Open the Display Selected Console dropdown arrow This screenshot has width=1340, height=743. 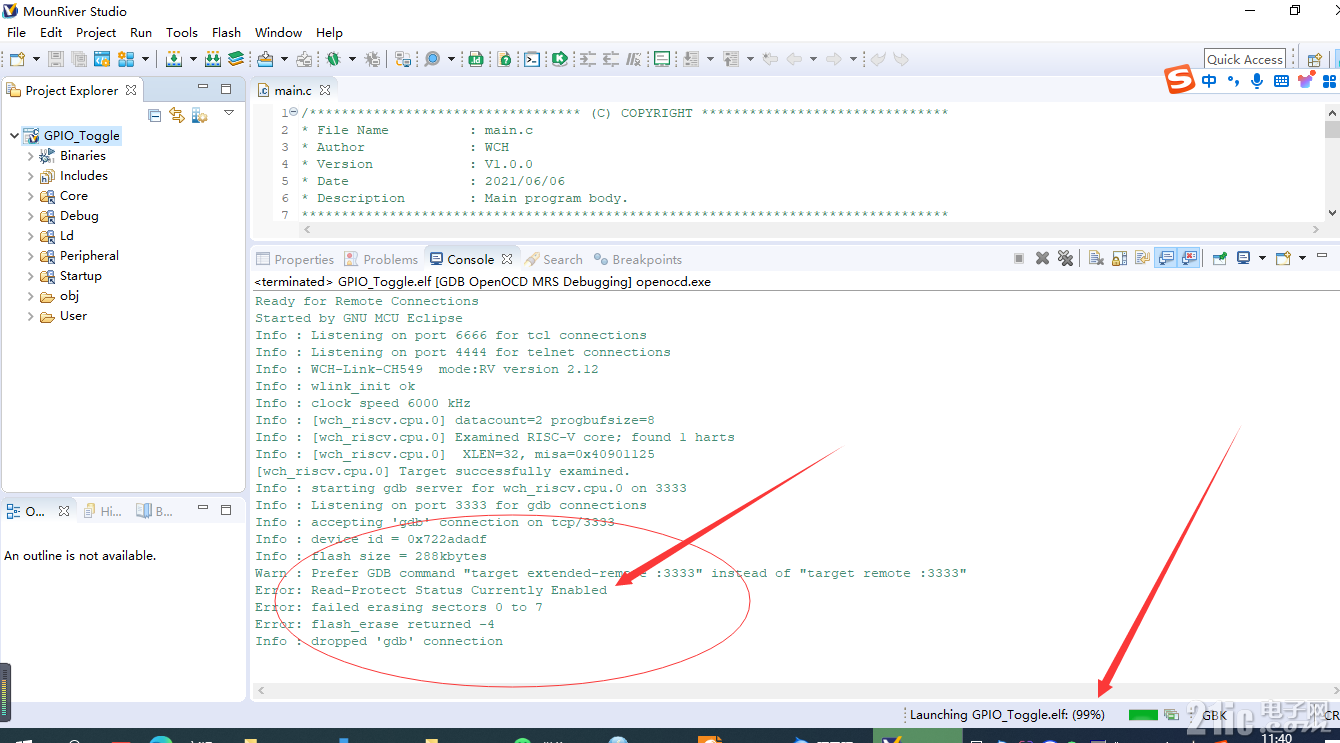pyautogui.click(x=1262, y=258)
